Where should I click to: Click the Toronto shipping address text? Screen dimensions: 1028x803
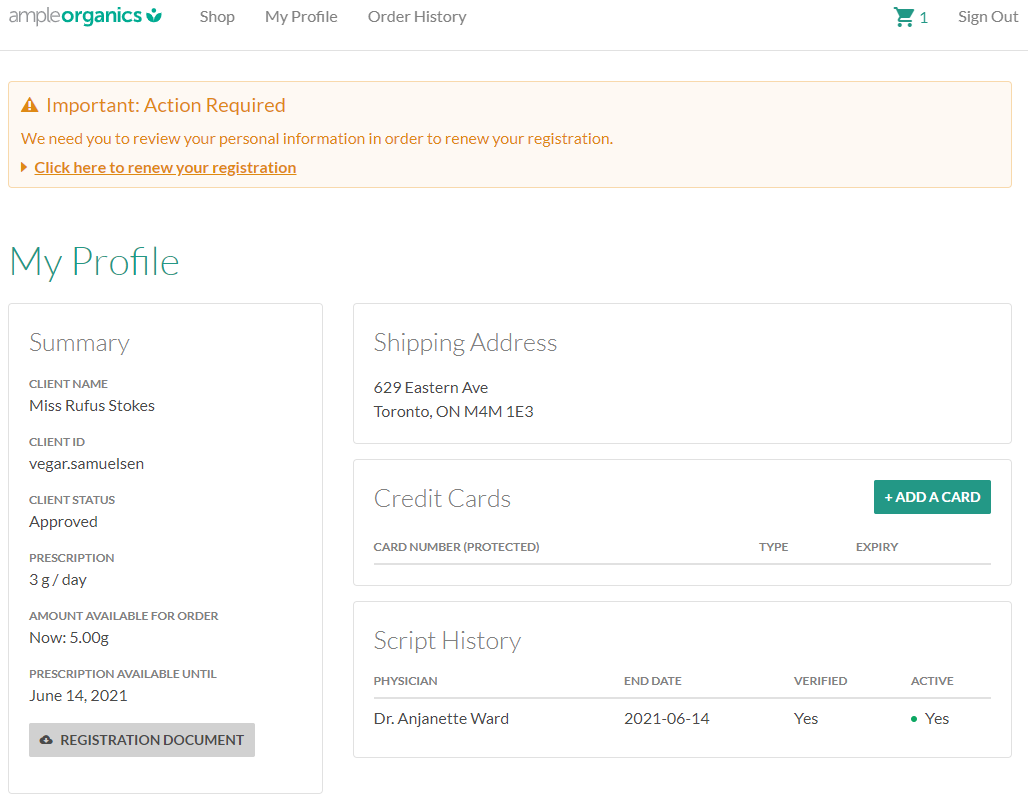tap(453, 411)
